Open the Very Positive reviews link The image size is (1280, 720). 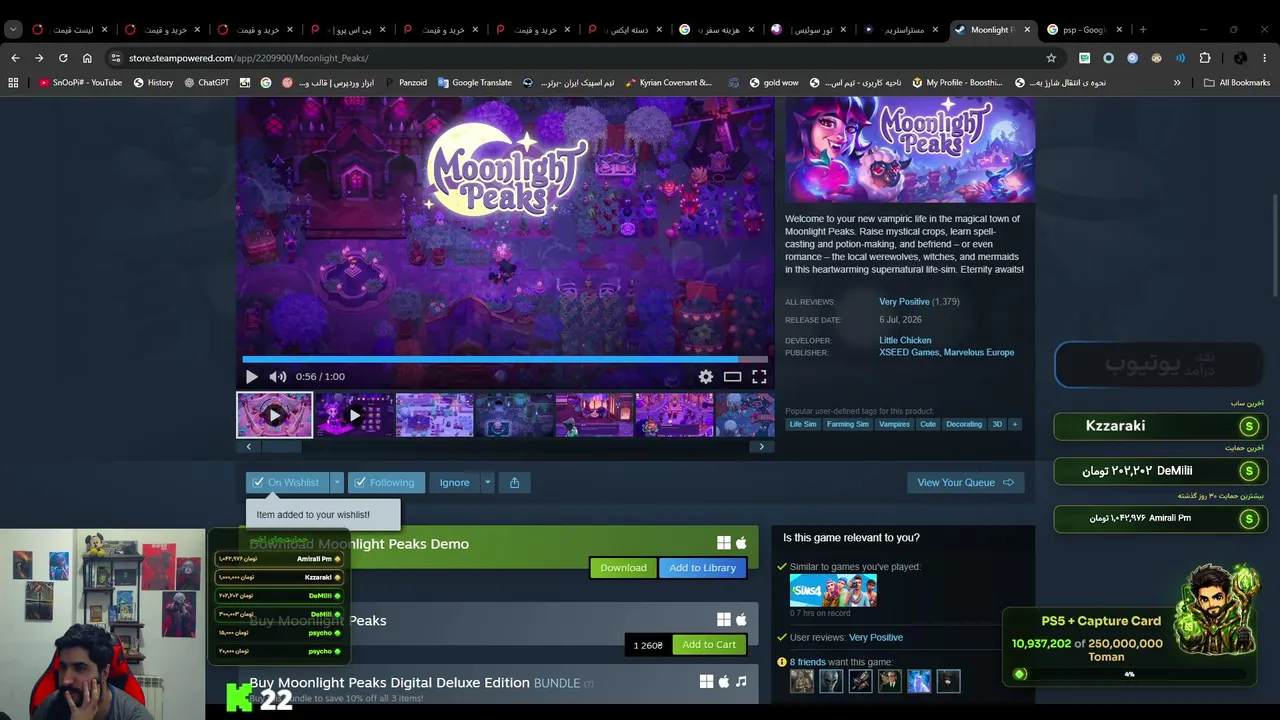pyautogui.click(x=904, y=302)
